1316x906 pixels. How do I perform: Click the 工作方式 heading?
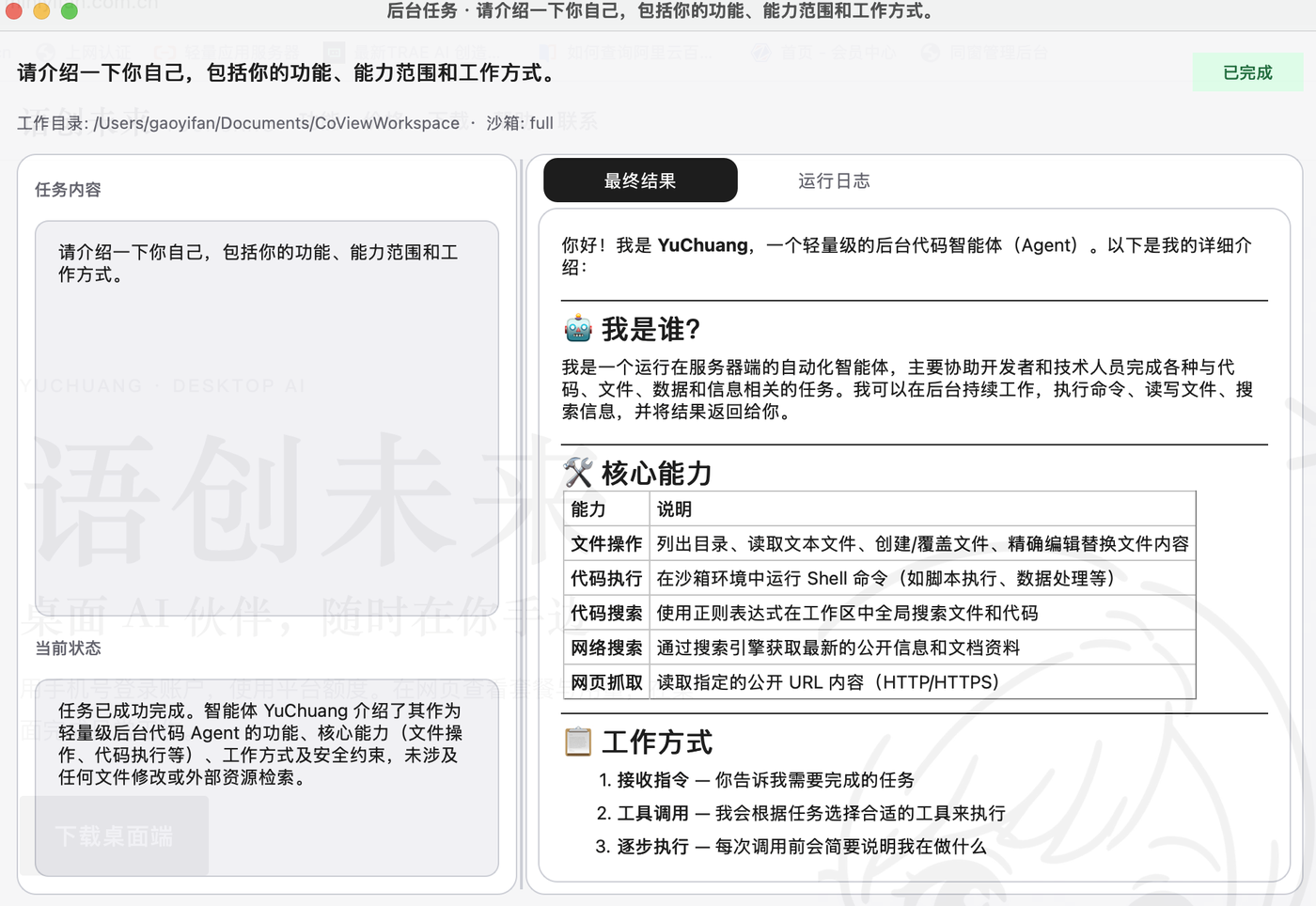click(x=657, y=742)
